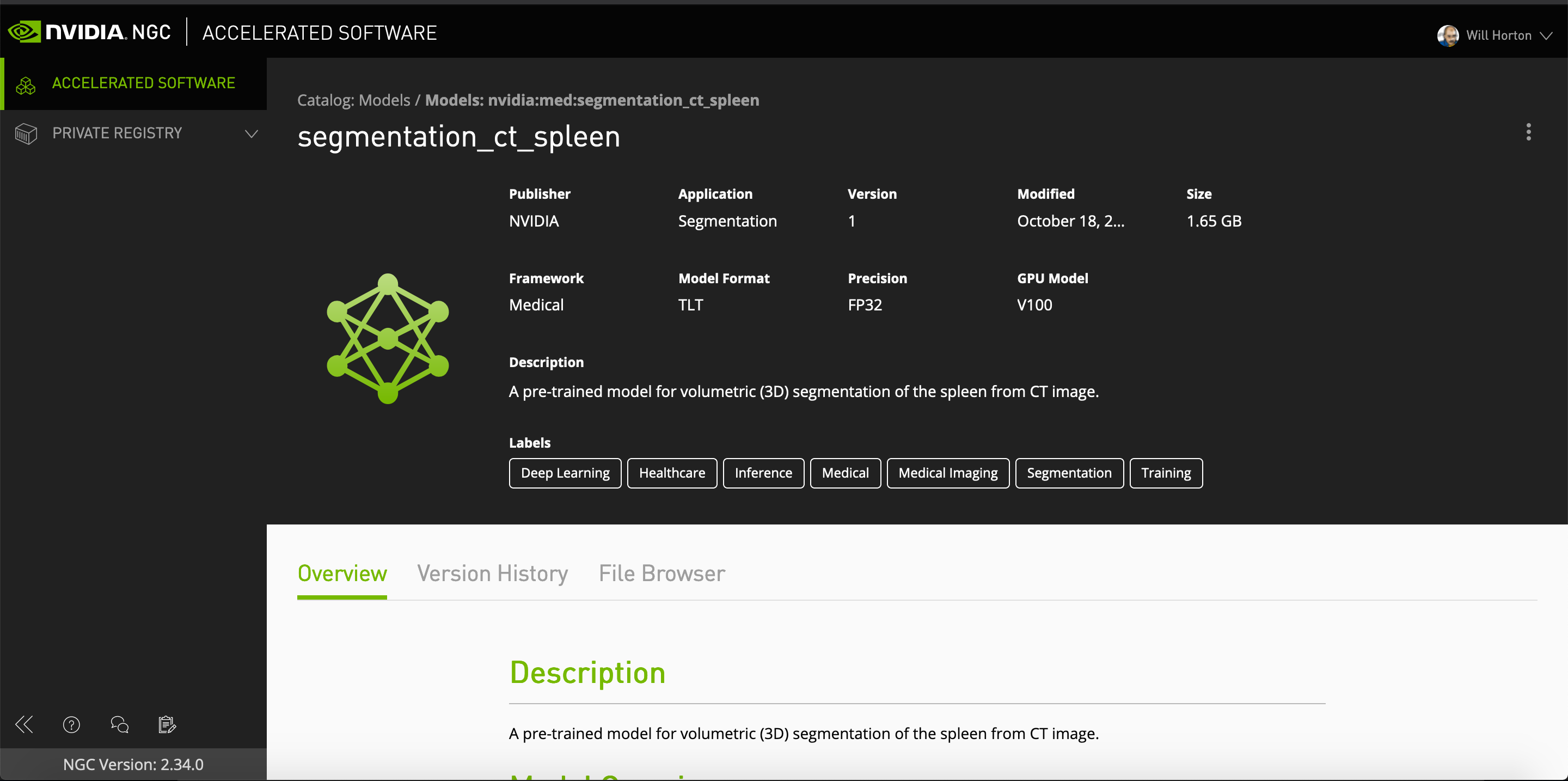The width and height of the screenshot is (1568, 781).
Task: Click the Medical Imaging label
Action: tap(947, 473)
